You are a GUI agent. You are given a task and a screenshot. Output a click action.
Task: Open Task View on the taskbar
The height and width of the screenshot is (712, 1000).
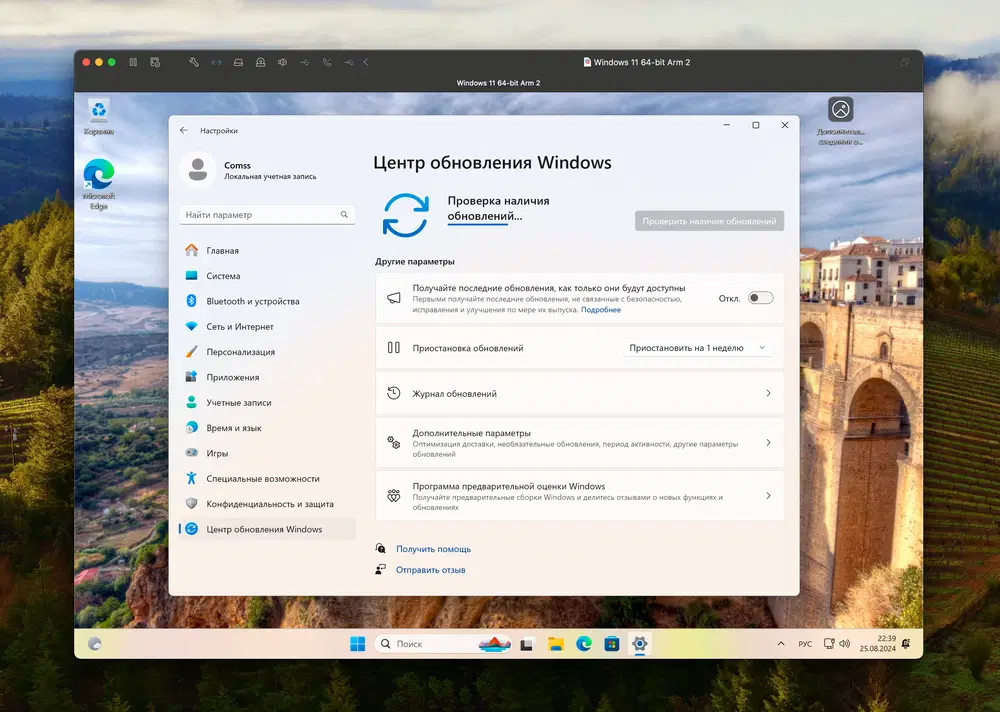(x=526, y=644)
